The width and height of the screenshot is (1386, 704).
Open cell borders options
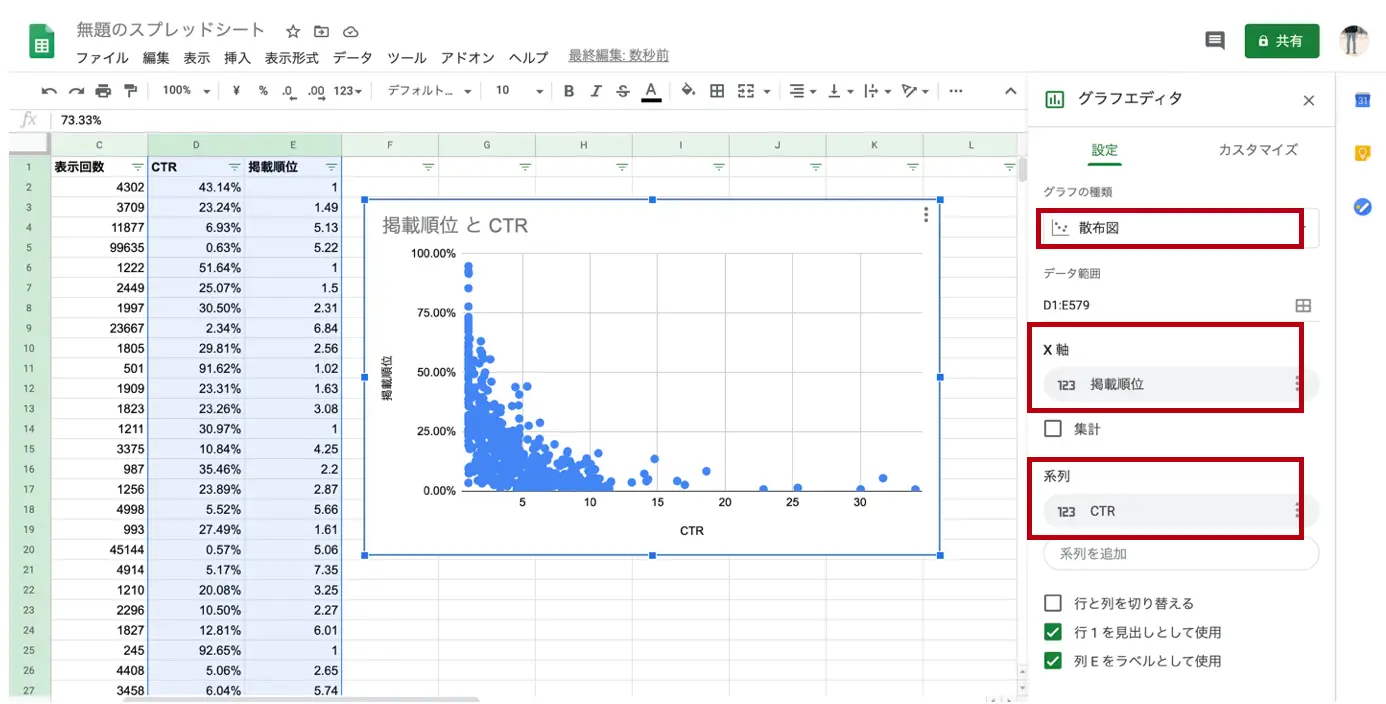717,91
